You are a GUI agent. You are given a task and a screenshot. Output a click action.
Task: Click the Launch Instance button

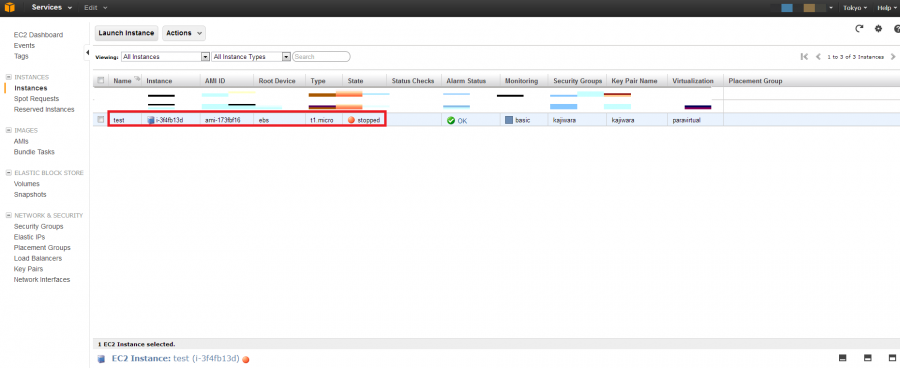(x=126, y=33)
